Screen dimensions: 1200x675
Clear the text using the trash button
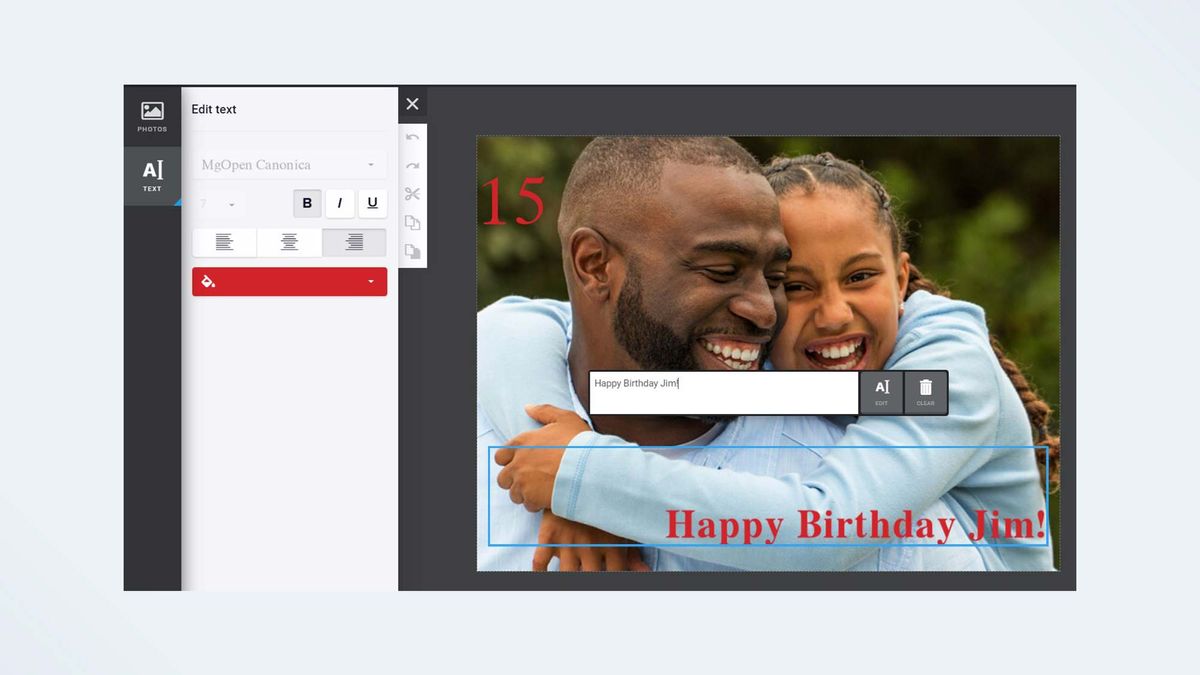pyautogui.click(x=925, y=392)
